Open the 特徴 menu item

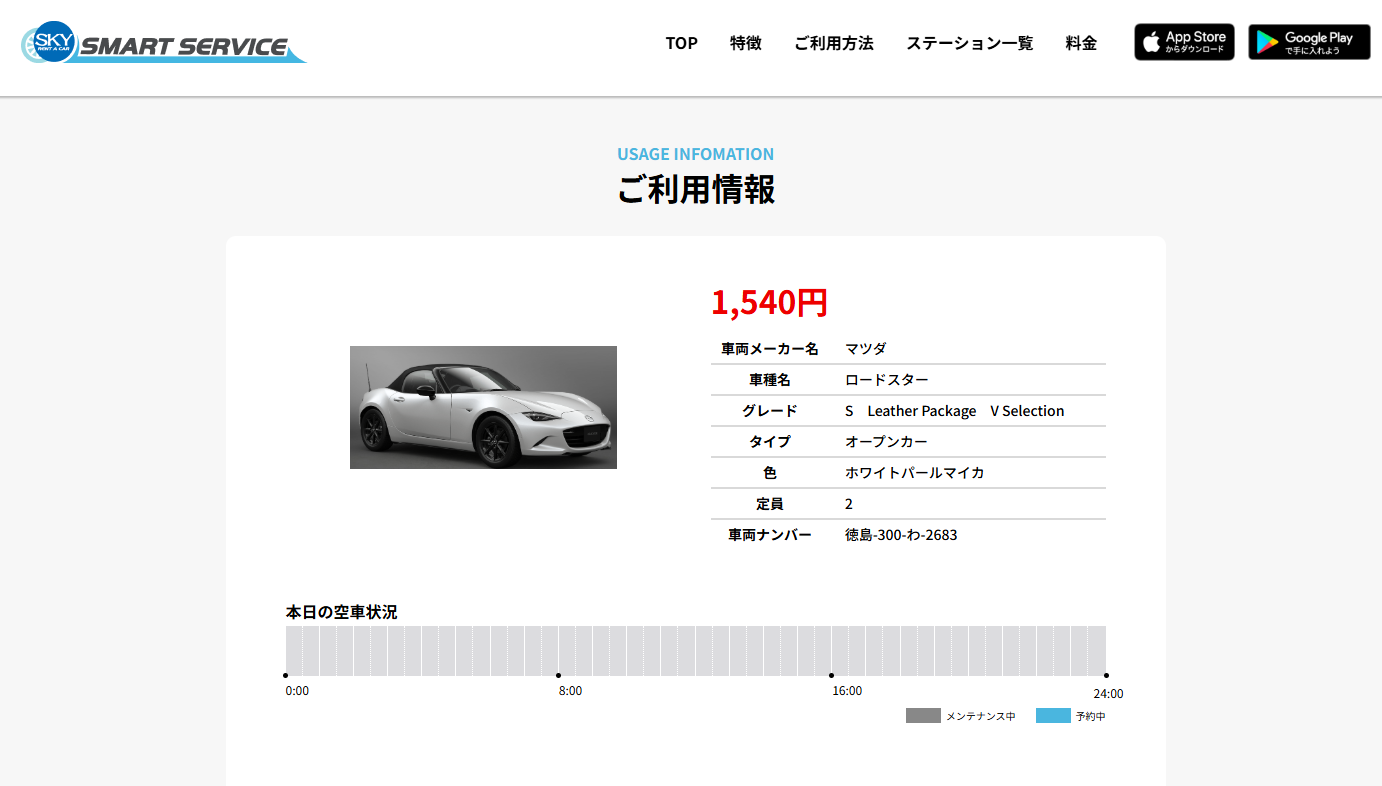pyautogui.click(x=745, y=43)
